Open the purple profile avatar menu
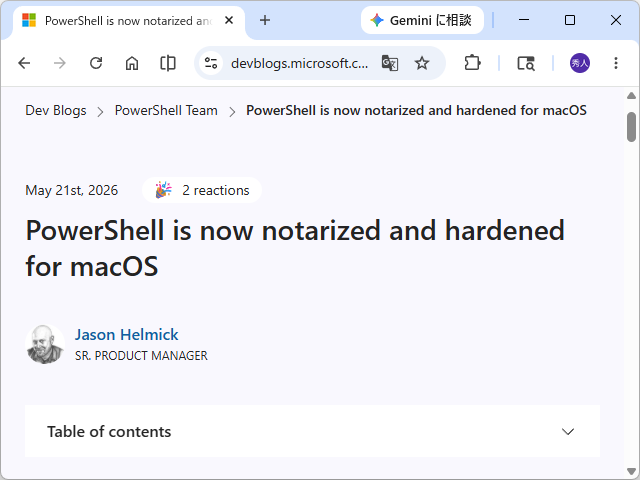 coord(580,63)
